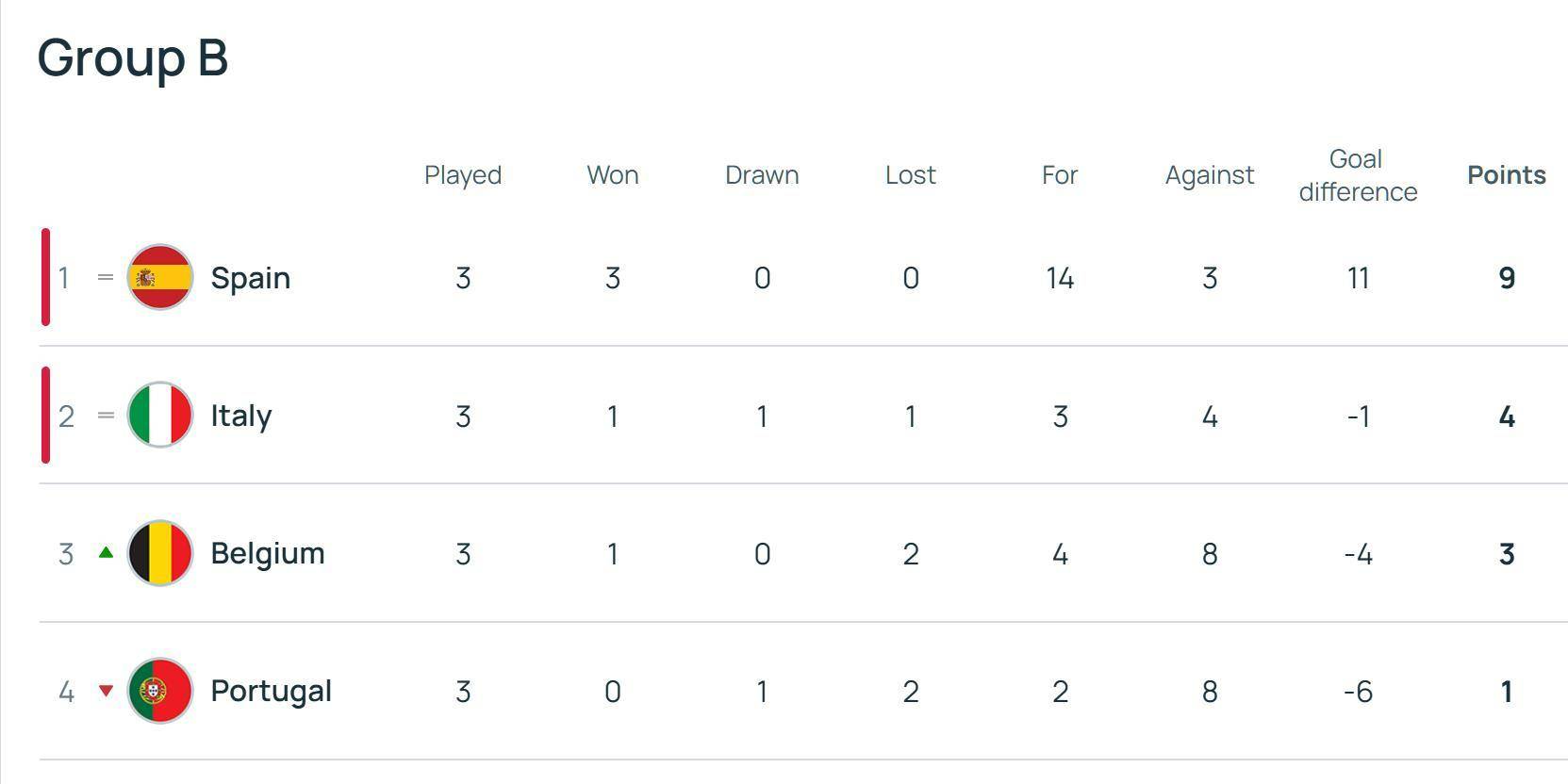1568x784 pixels.
Task: Click the Portugal flag icon
Action: coord(160,691)
